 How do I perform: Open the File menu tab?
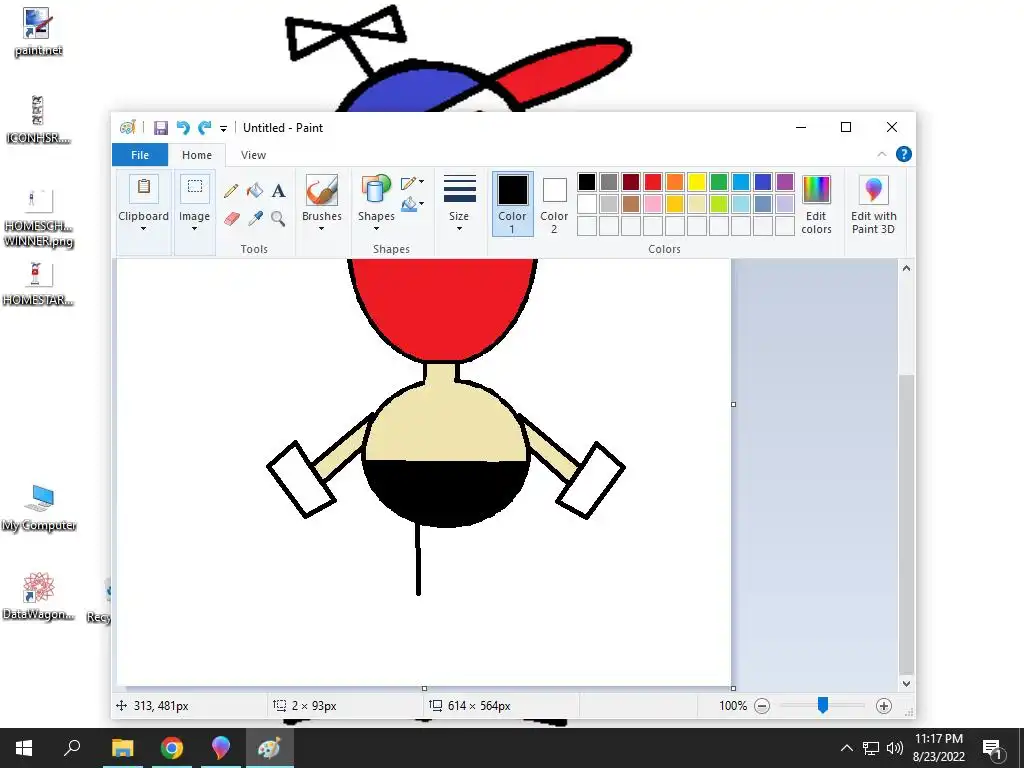140,155
